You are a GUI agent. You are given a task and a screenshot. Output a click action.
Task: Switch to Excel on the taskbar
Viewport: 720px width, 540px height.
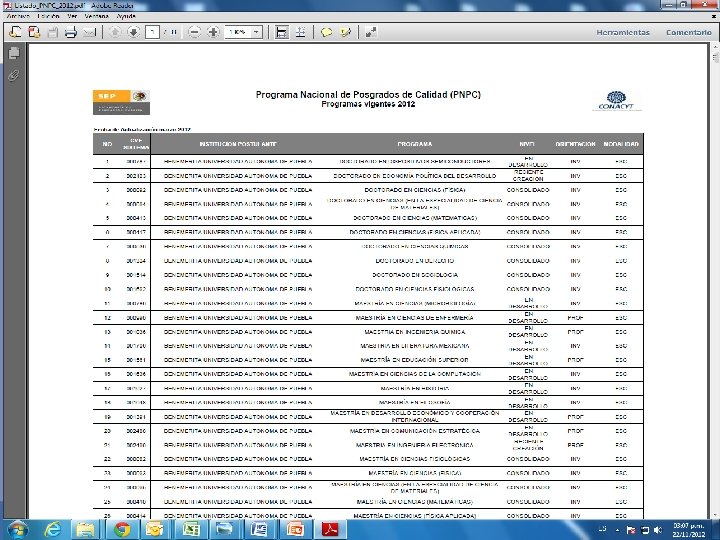click(191, 530)
